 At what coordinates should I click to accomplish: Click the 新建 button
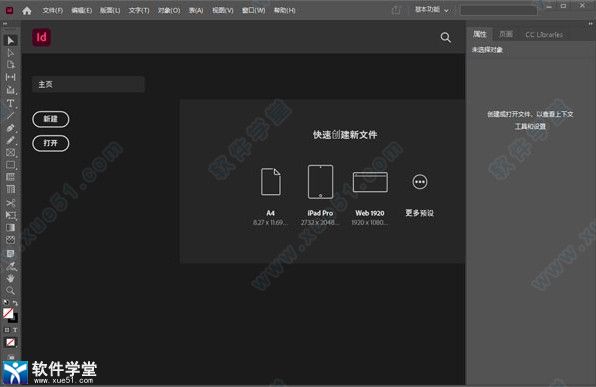click(x=51, y=119)
